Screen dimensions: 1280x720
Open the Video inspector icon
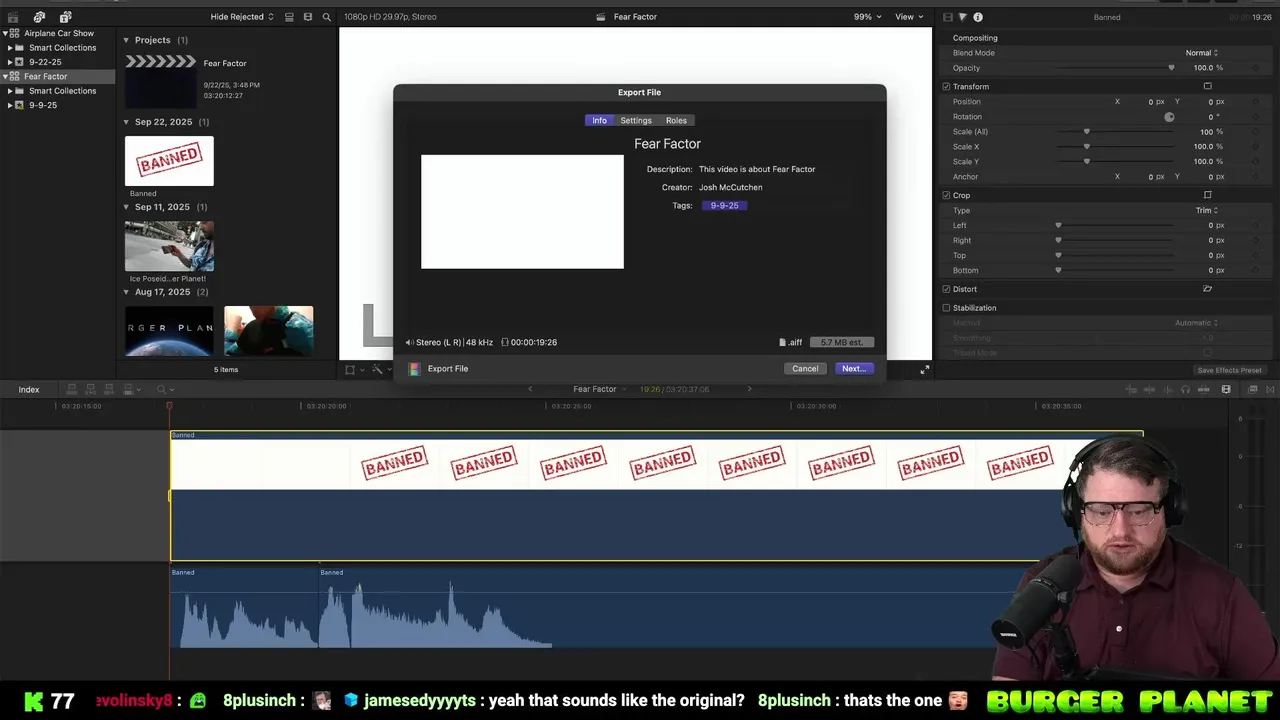point(948,17)
